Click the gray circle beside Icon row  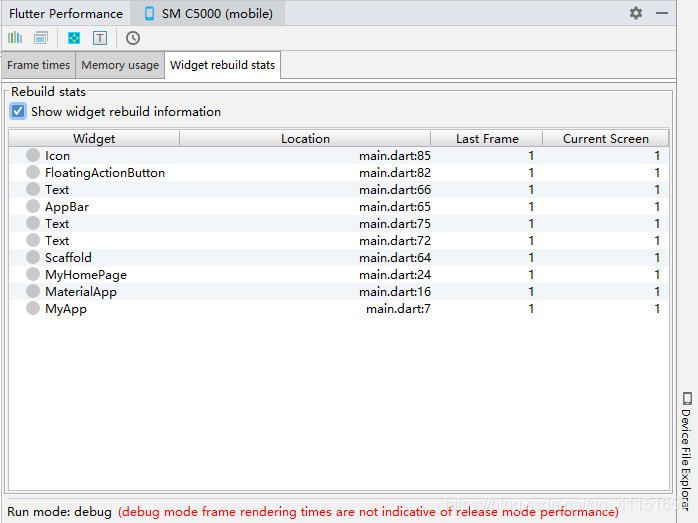[33, 155]
